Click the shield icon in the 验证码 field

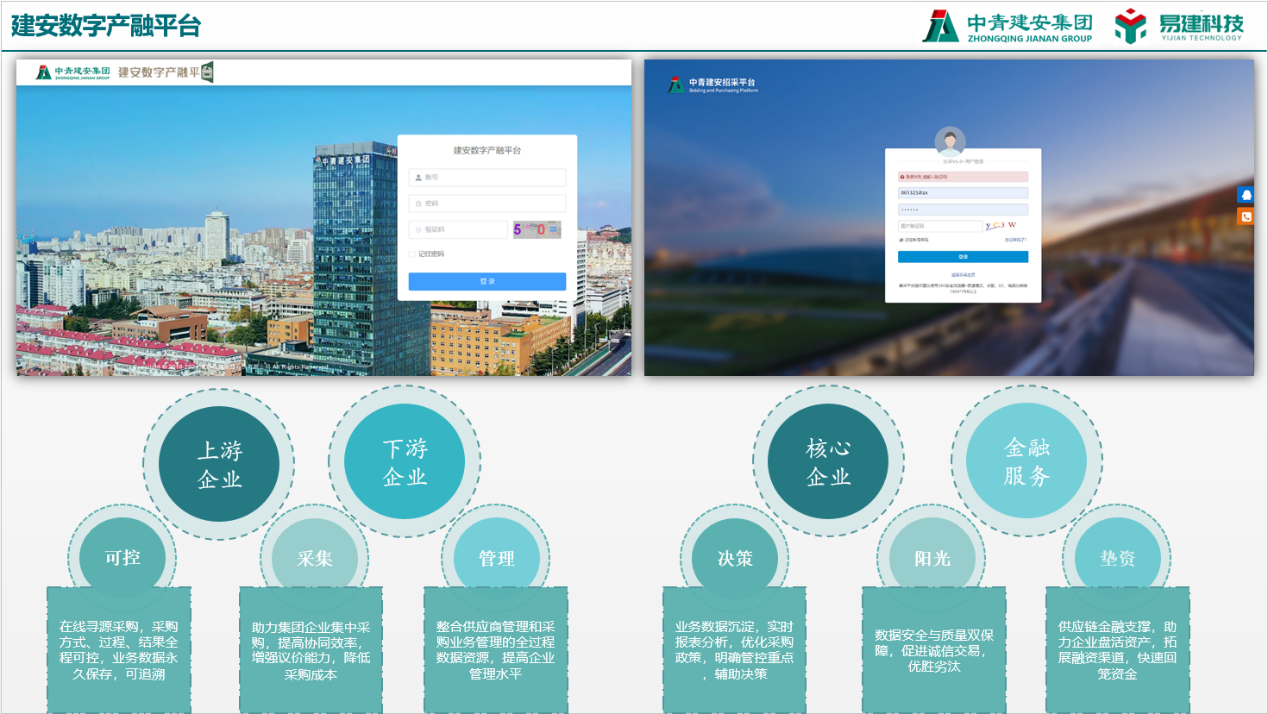point(418,229)
